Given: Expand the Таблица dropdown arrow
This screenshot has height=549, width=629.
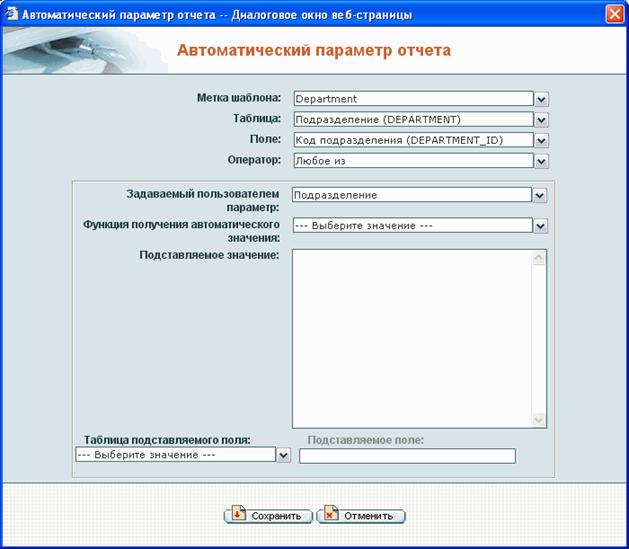Looking at the screenshot, I should 541,120.
